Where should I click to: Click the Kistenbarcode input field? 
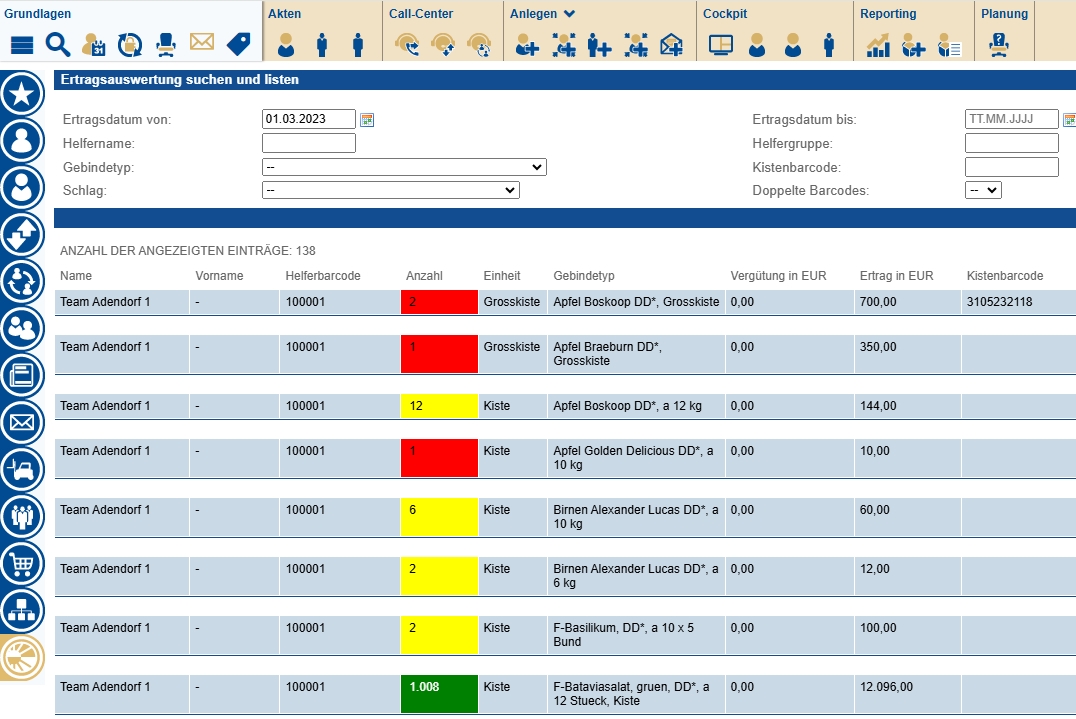[1011, 167]
